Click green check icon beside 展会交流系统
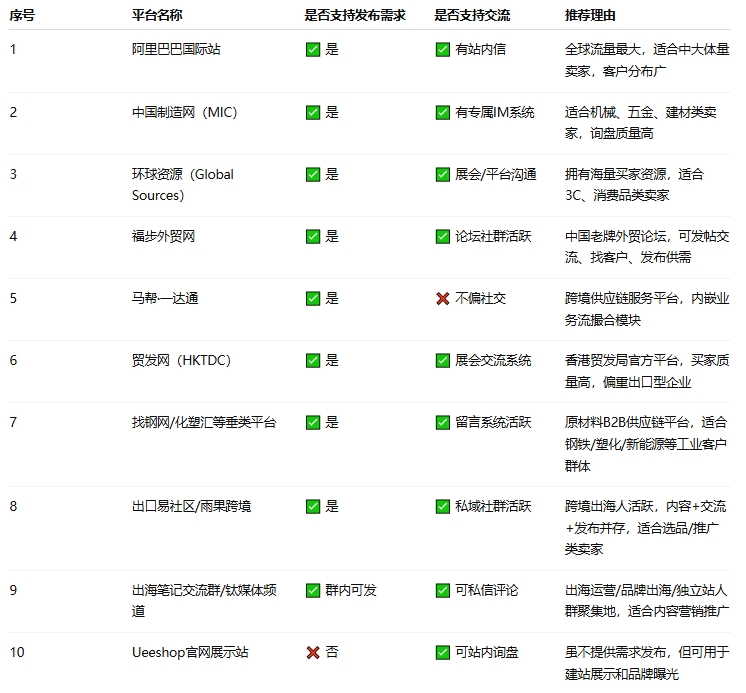 [x=442, y=361]
